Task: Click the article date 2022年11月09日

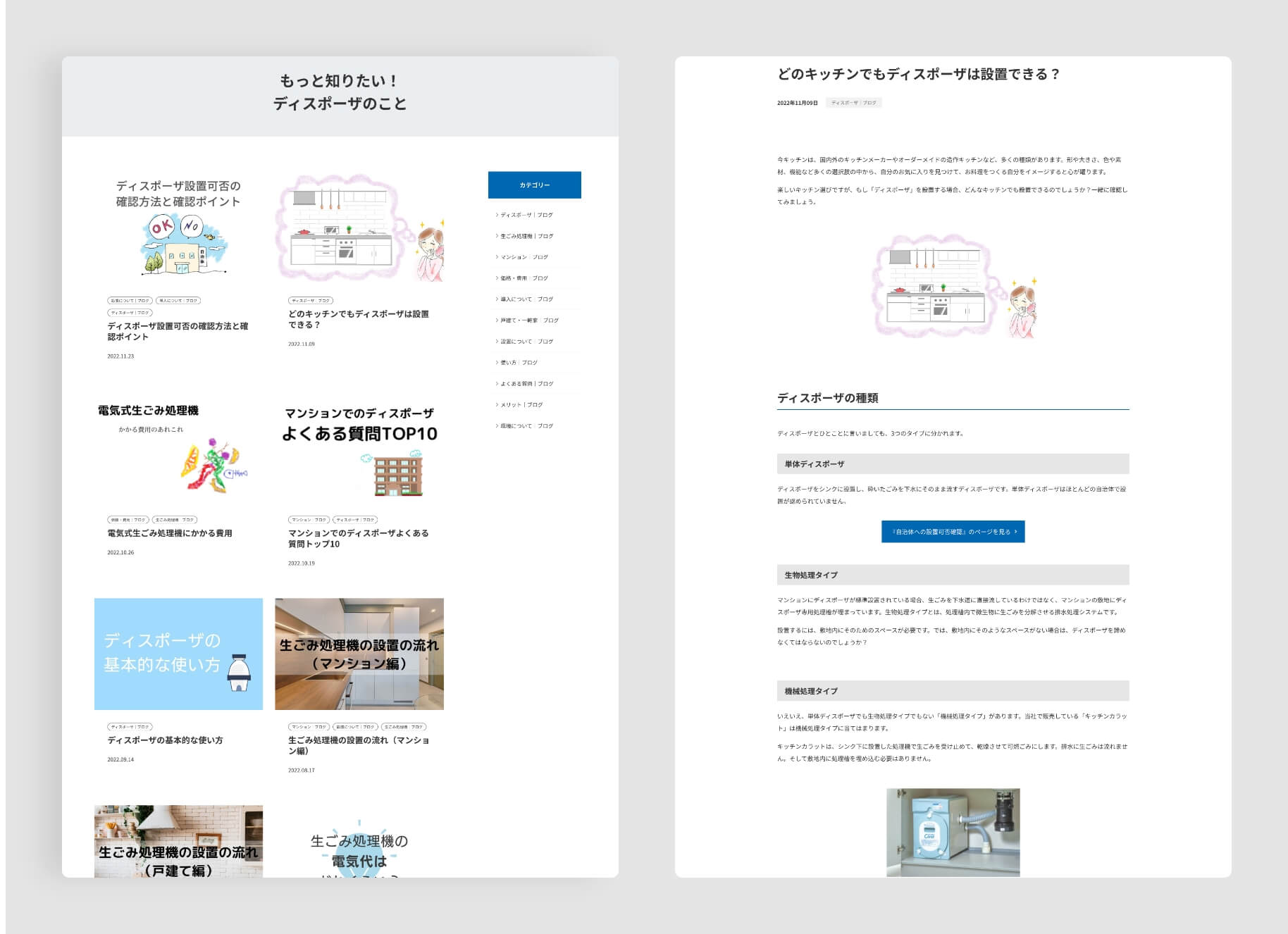Action: click(798, 103)
